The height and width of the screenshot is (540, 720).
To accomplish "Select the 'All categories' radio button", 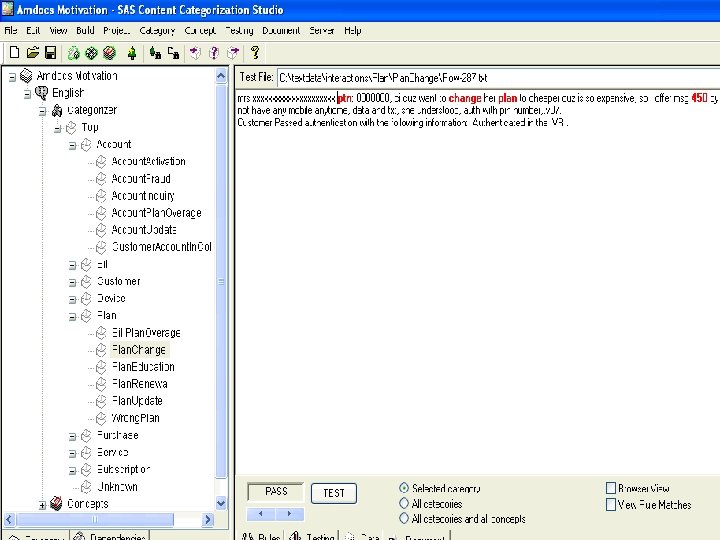I will 404,503.
